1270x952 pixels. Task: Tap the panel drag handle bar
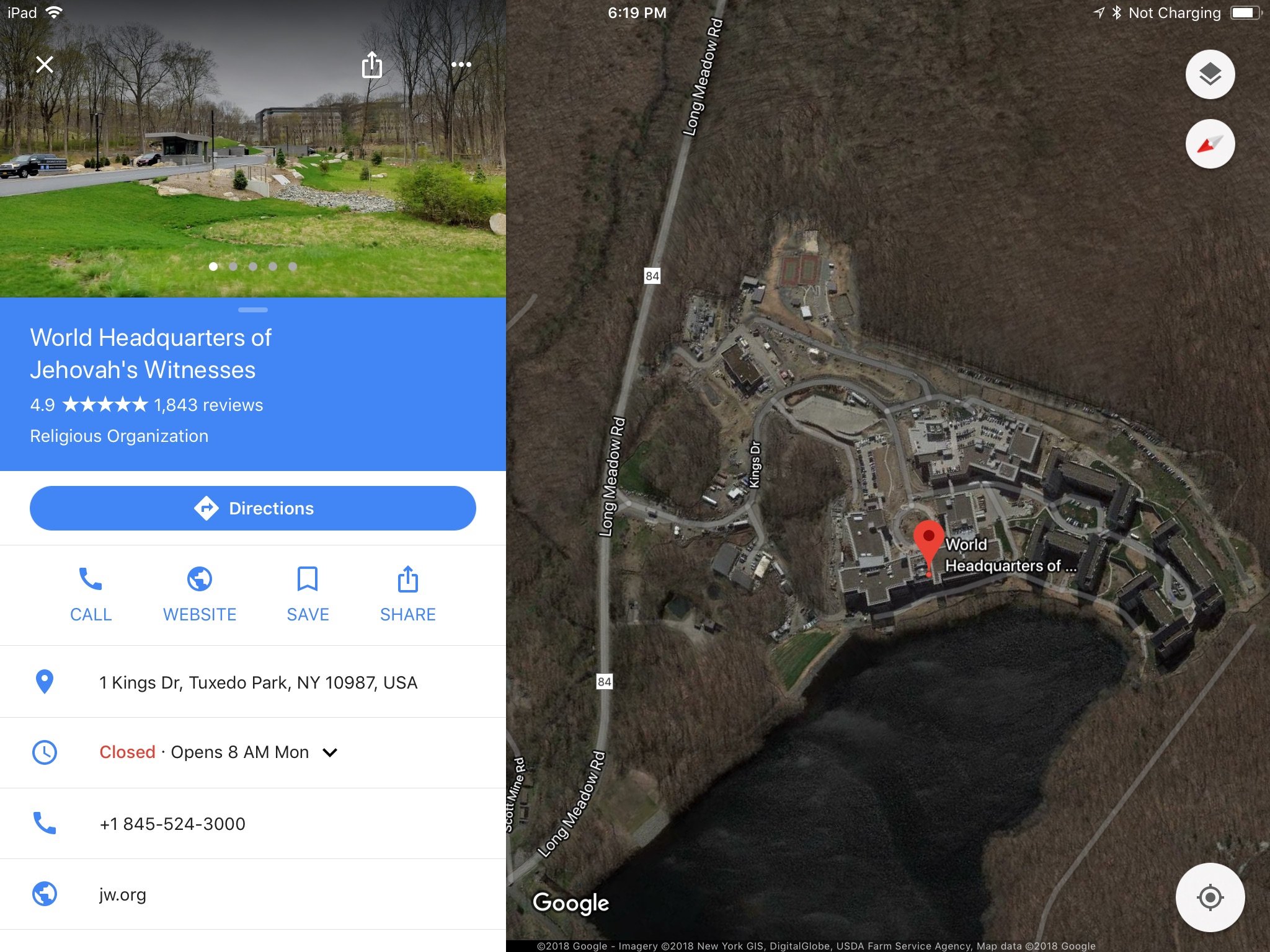(253, 310)
